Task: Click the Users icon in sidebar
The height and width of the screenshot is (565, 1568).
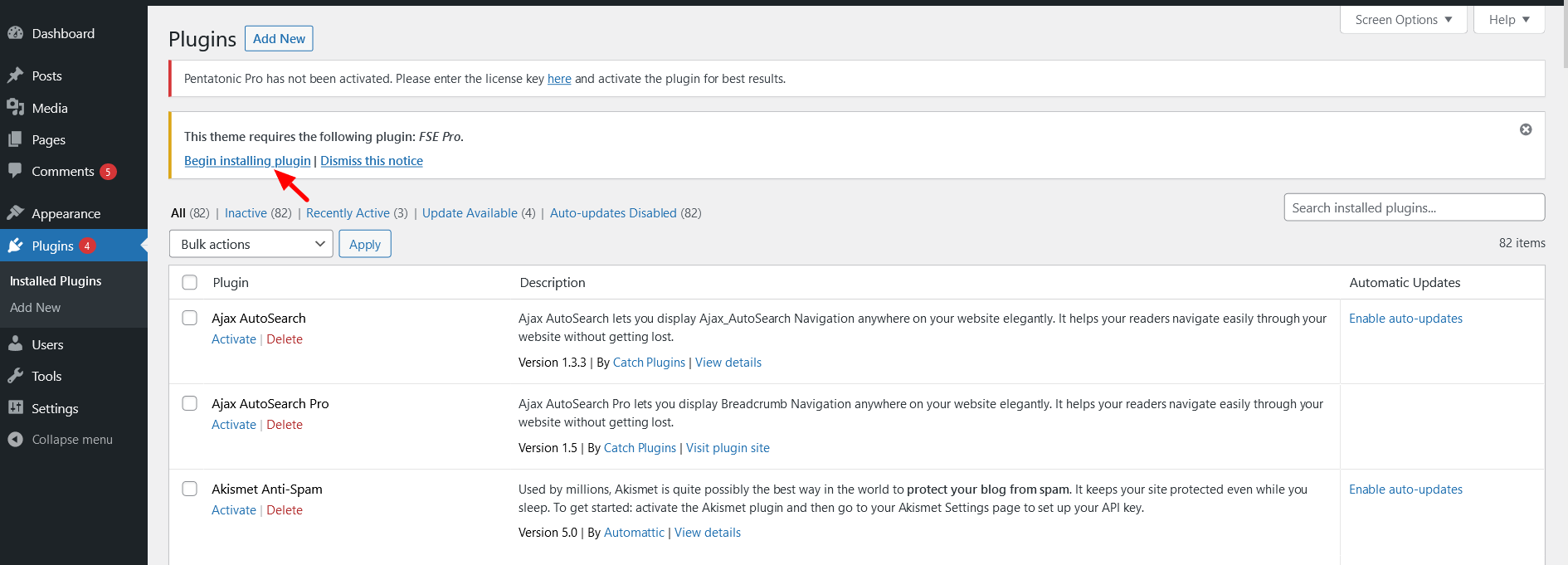Action: [x=15, y=344]
